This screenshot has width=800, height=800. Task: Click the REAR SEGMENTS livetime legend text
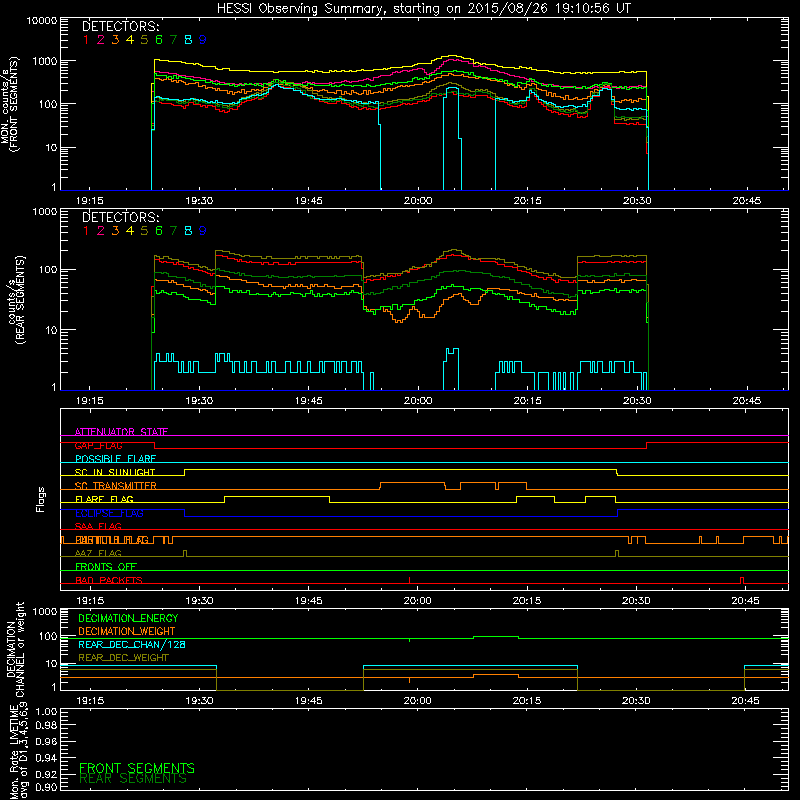[133, 779]
